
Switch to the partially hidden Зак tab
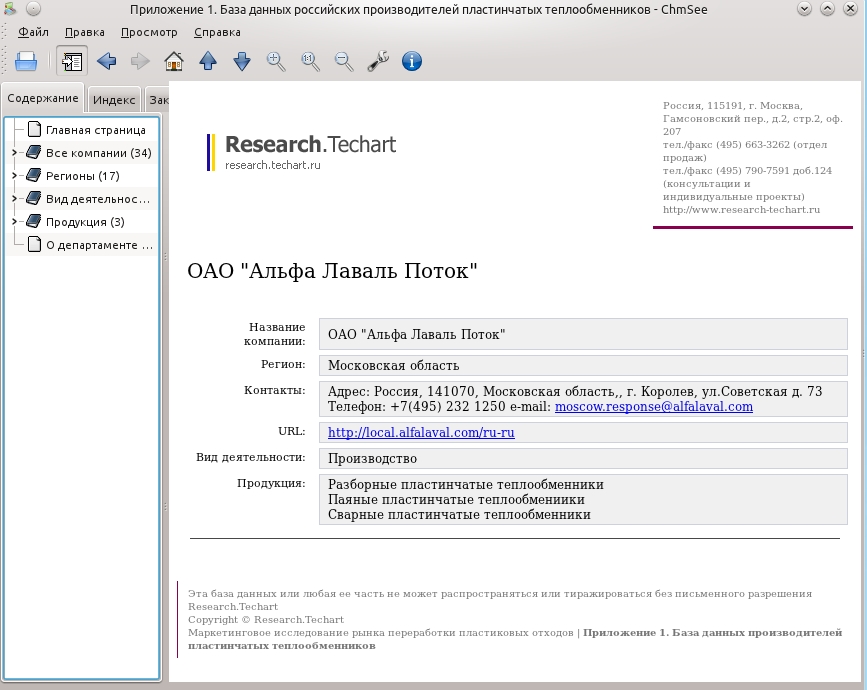tap(158, 100)
